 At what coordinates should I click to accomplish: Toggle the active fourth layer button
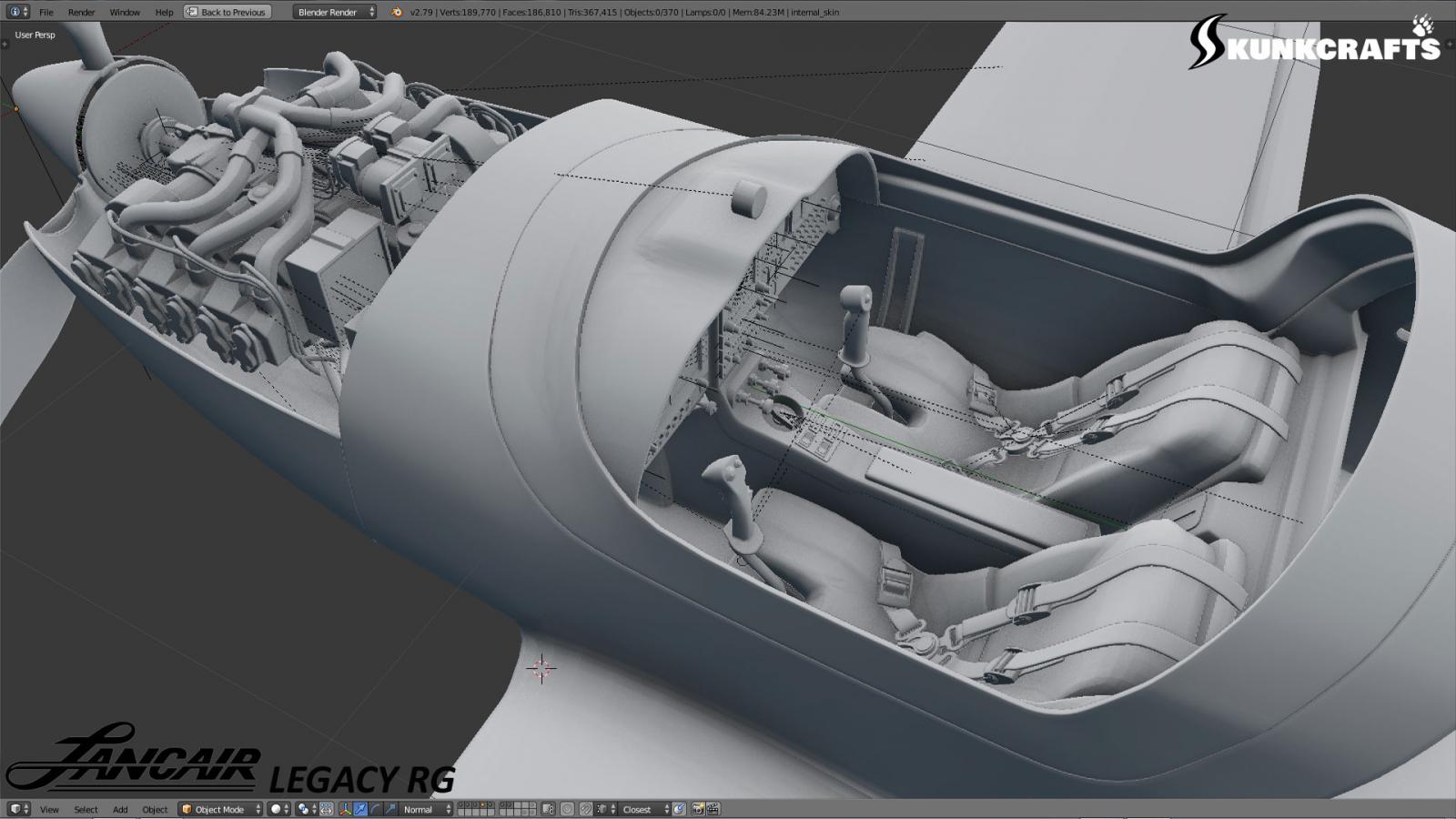(x=483, y=805)
